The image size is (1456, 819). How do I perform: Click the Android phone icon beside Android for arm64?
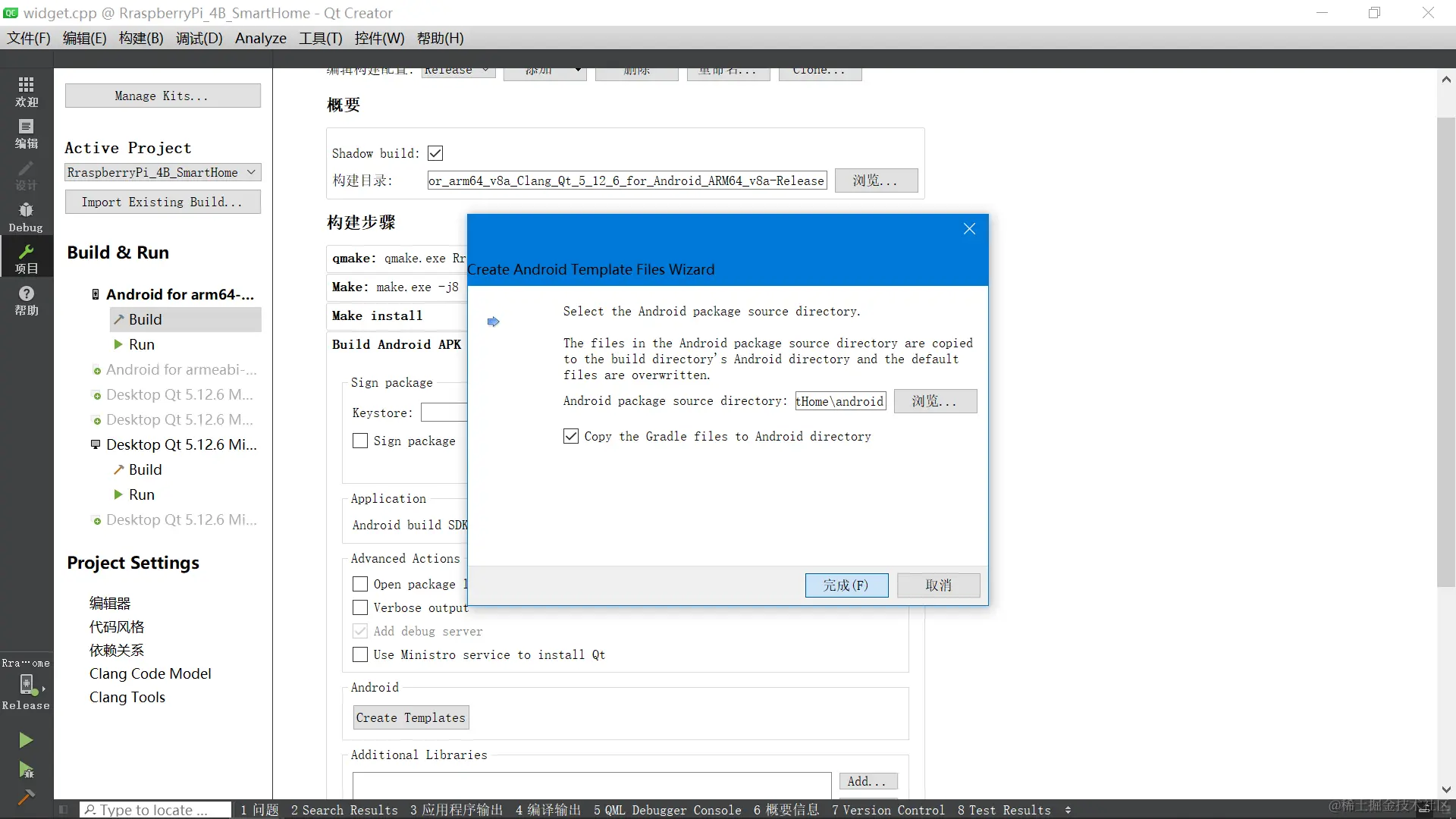coord(96,294)
